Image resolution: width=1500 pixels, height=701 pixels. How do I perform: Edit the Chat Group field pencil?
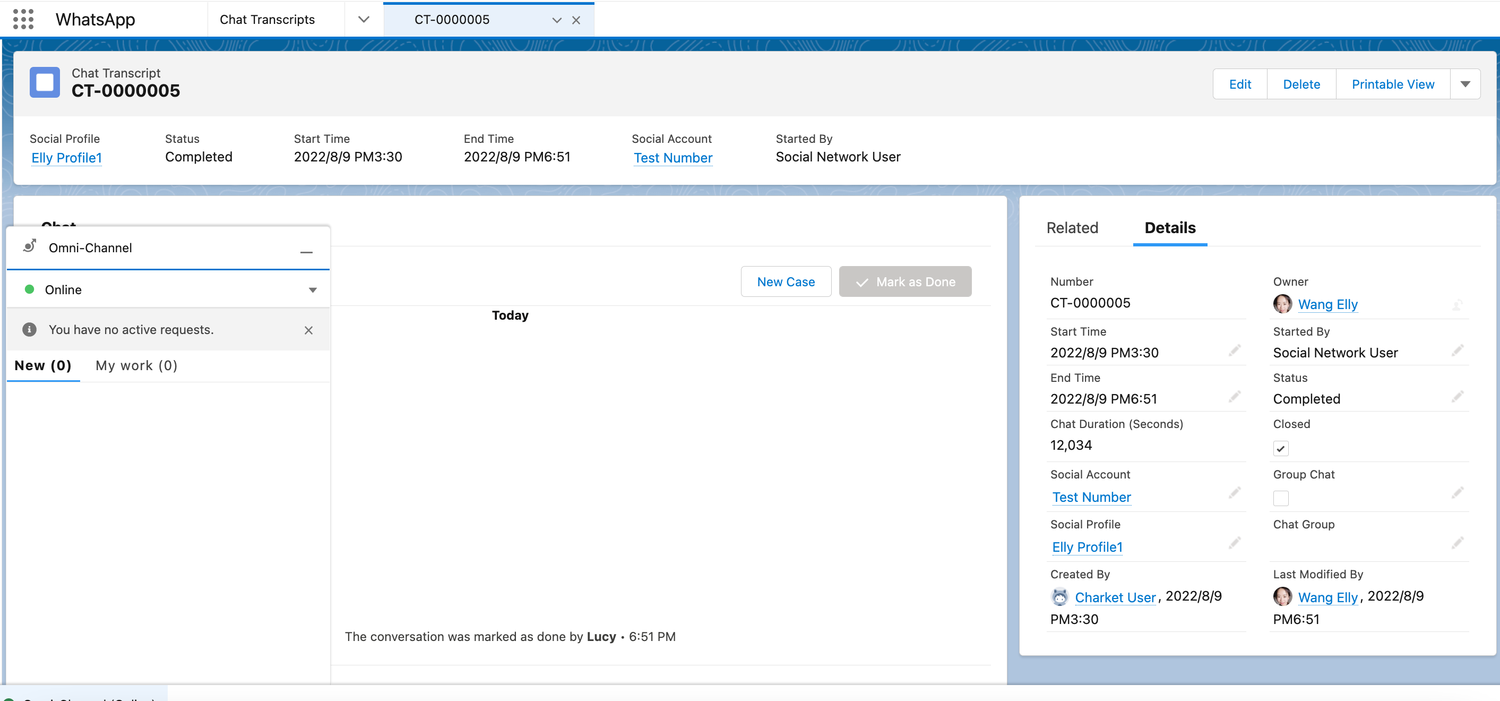[x=1458, y=542]
